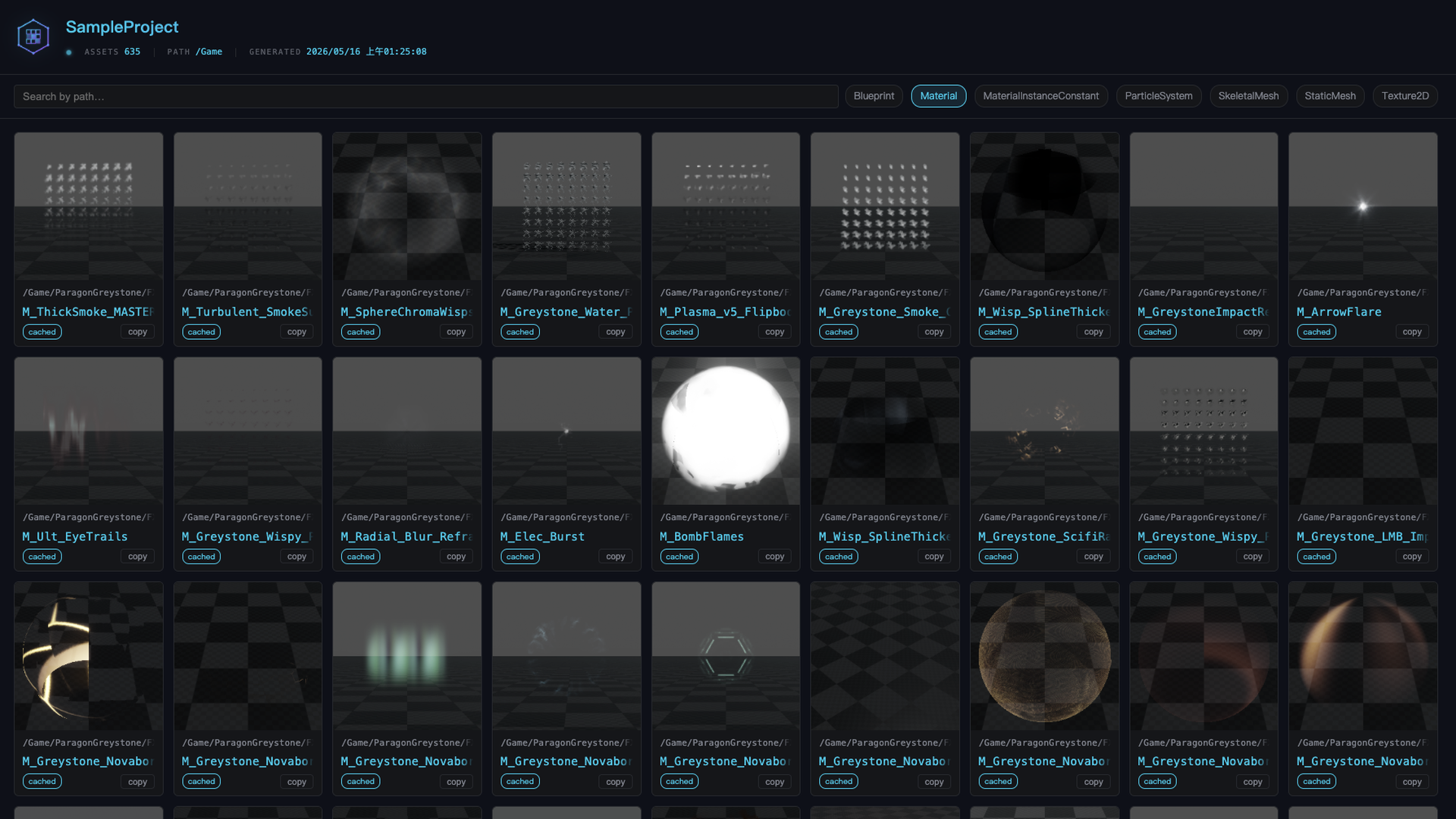
Task: Select the M_BombFlames name text
Action: (701, 536)
